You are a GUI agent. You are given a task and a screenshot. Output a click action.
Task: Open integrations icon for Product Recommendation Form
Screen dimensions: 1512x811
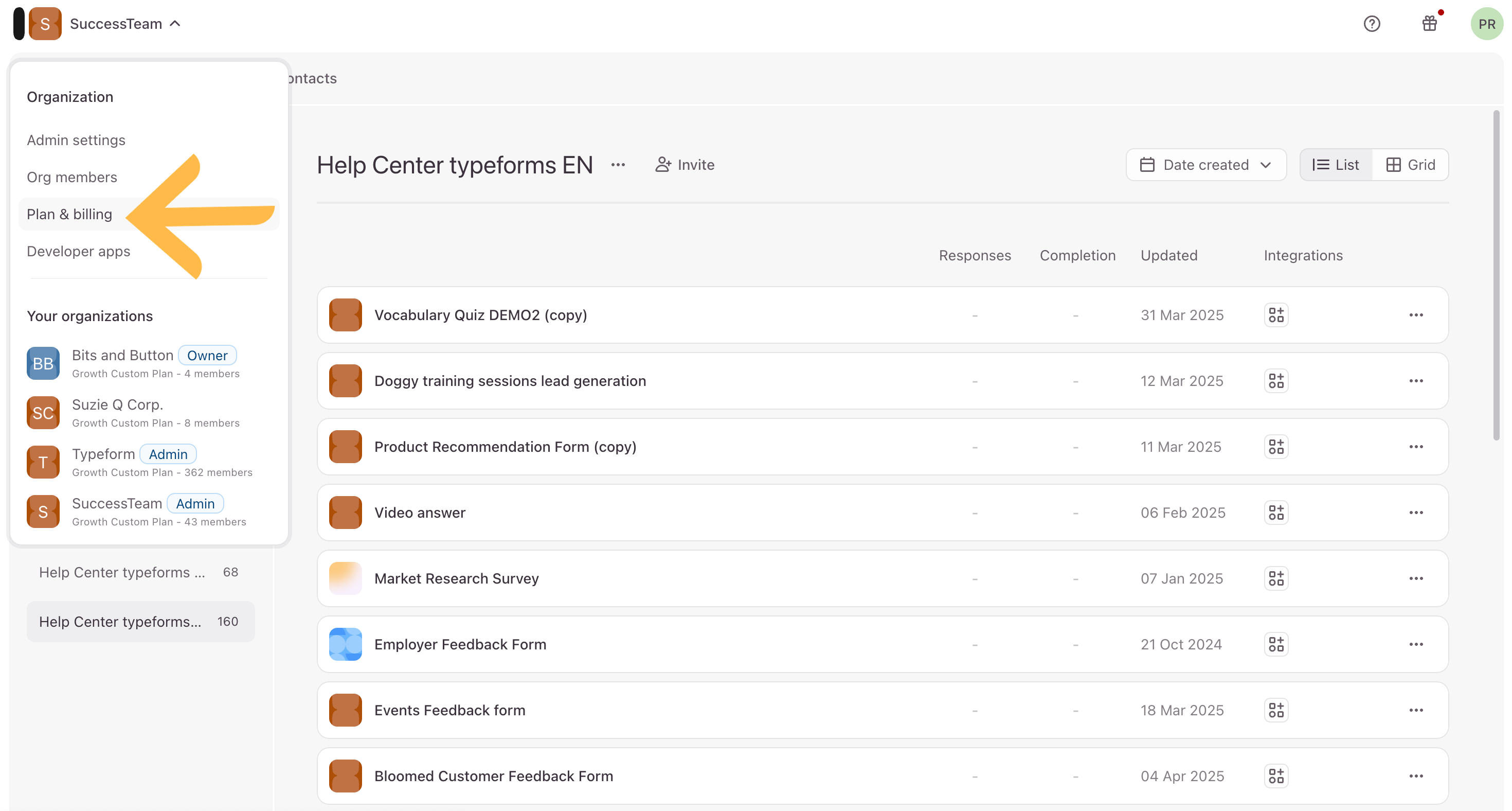point(1276,447)
